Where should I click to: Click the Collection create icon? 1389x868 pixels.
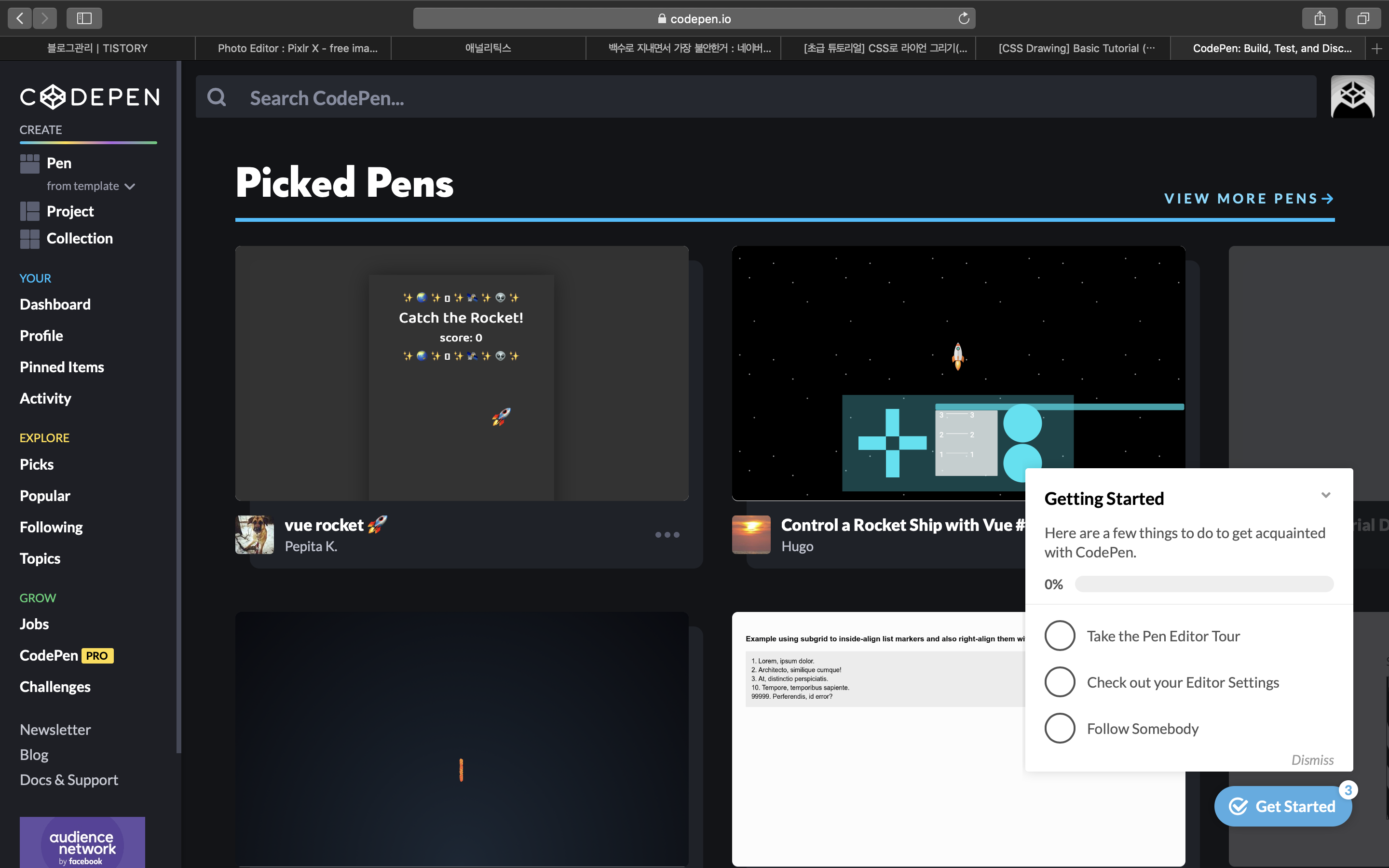(30, 238)
